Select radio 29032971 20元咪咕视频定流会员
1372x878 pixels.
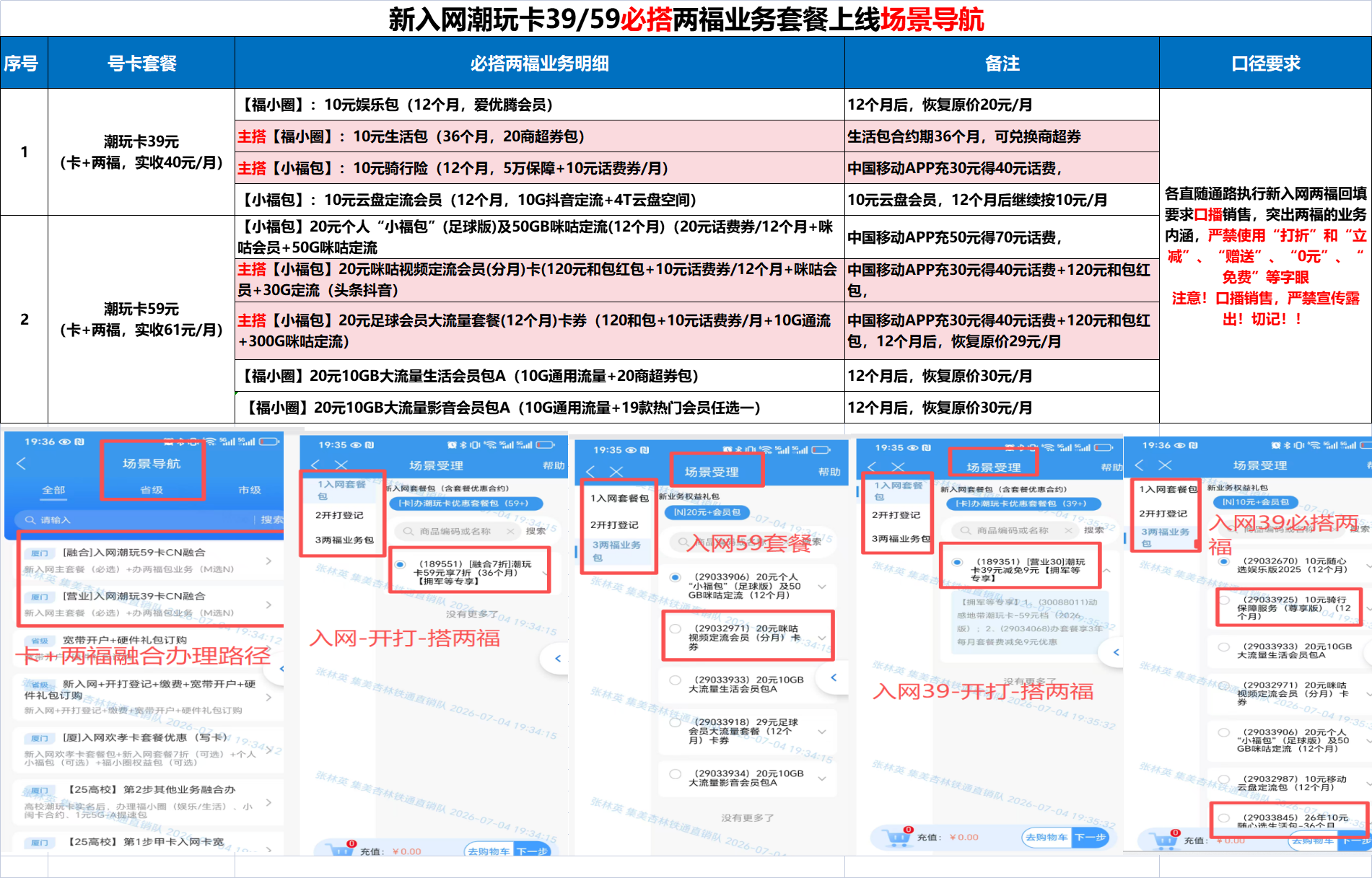click(675, 629)
